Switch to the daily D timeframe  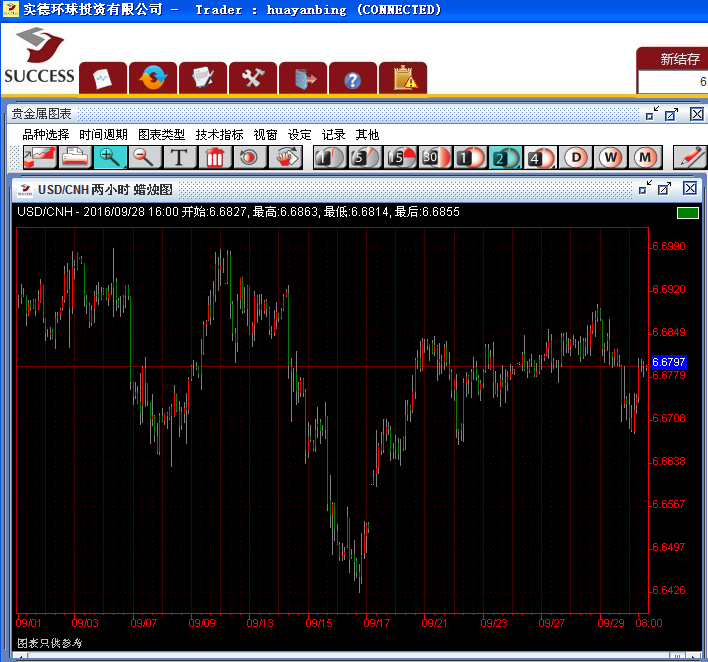click(575, 157)
